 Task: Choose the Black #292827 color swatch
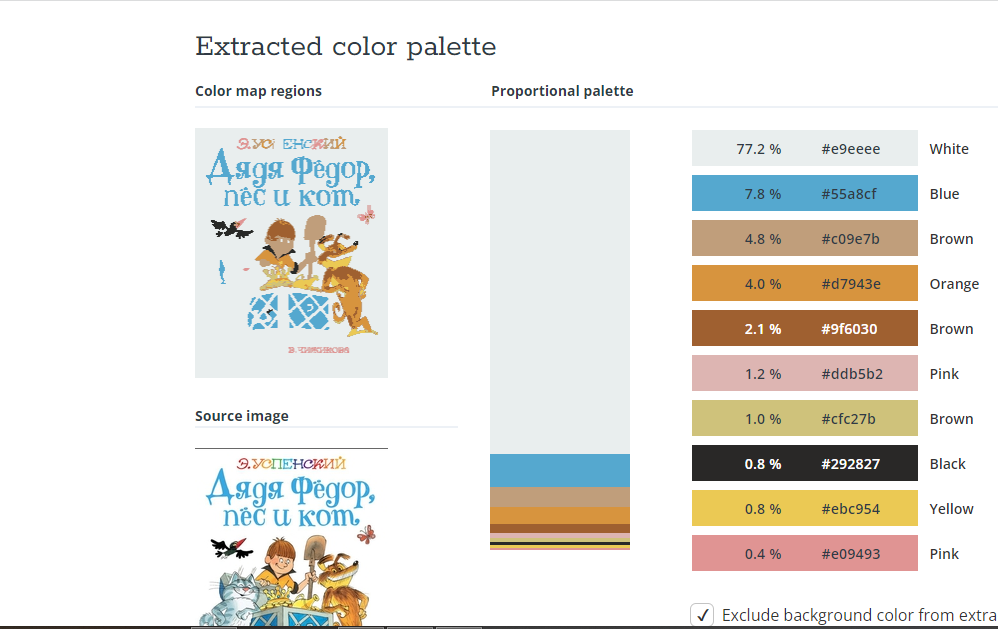coord(805,463)
